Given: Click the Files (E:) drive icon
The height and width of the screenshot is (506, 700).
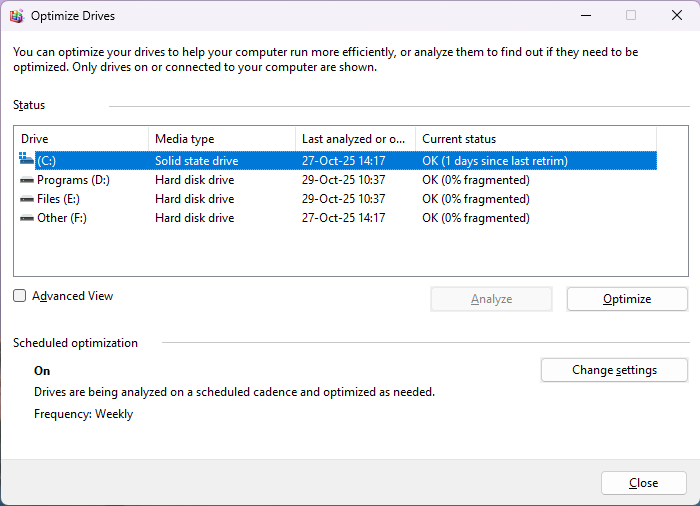Looking at the screenshot, I should pos(27,199).
